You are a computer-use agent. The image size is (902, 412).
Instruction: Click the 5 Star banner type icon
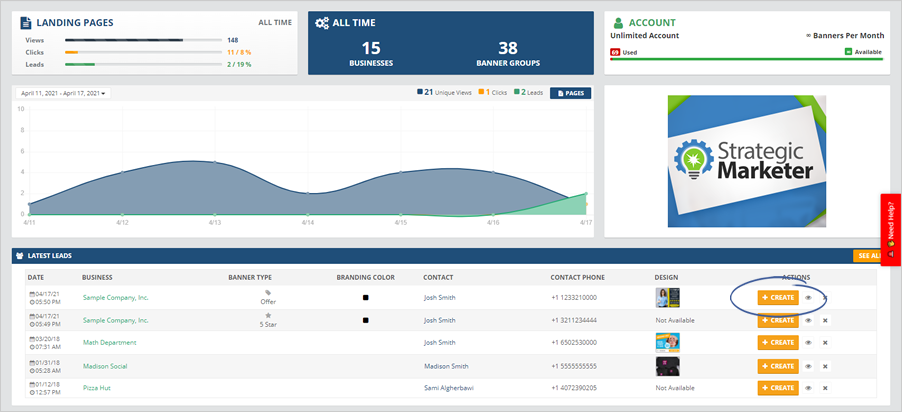point(267,315)
